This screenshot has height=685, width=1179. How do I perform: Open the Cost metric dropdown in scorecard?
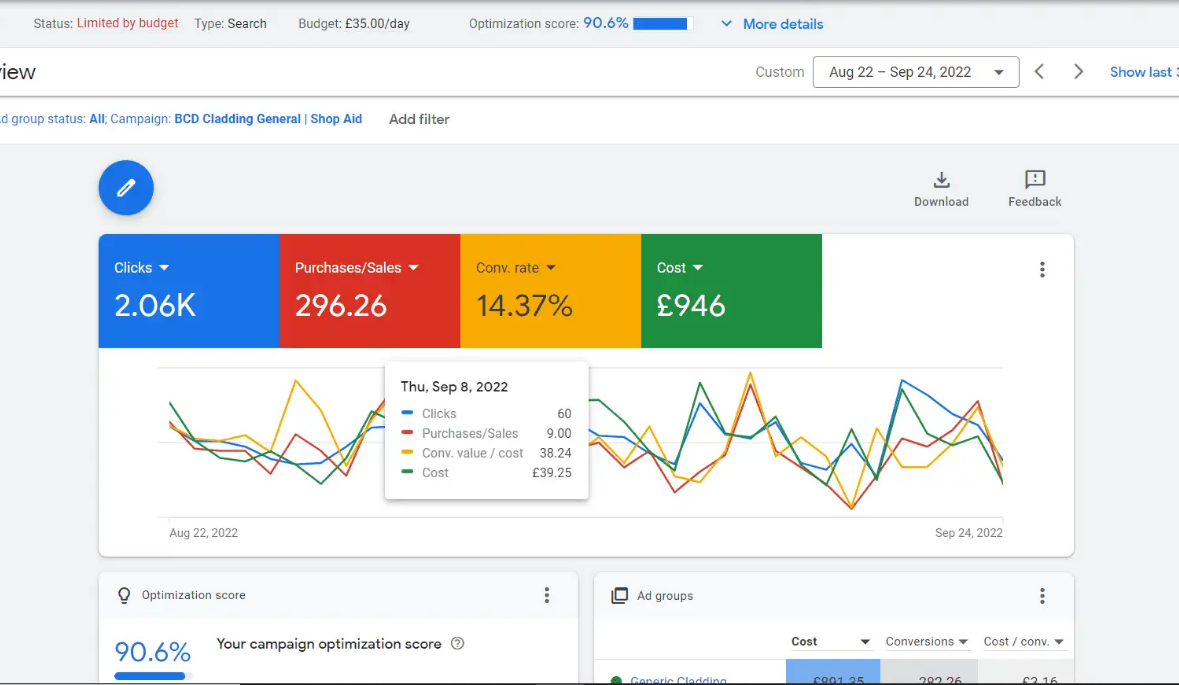pos(698,268)
